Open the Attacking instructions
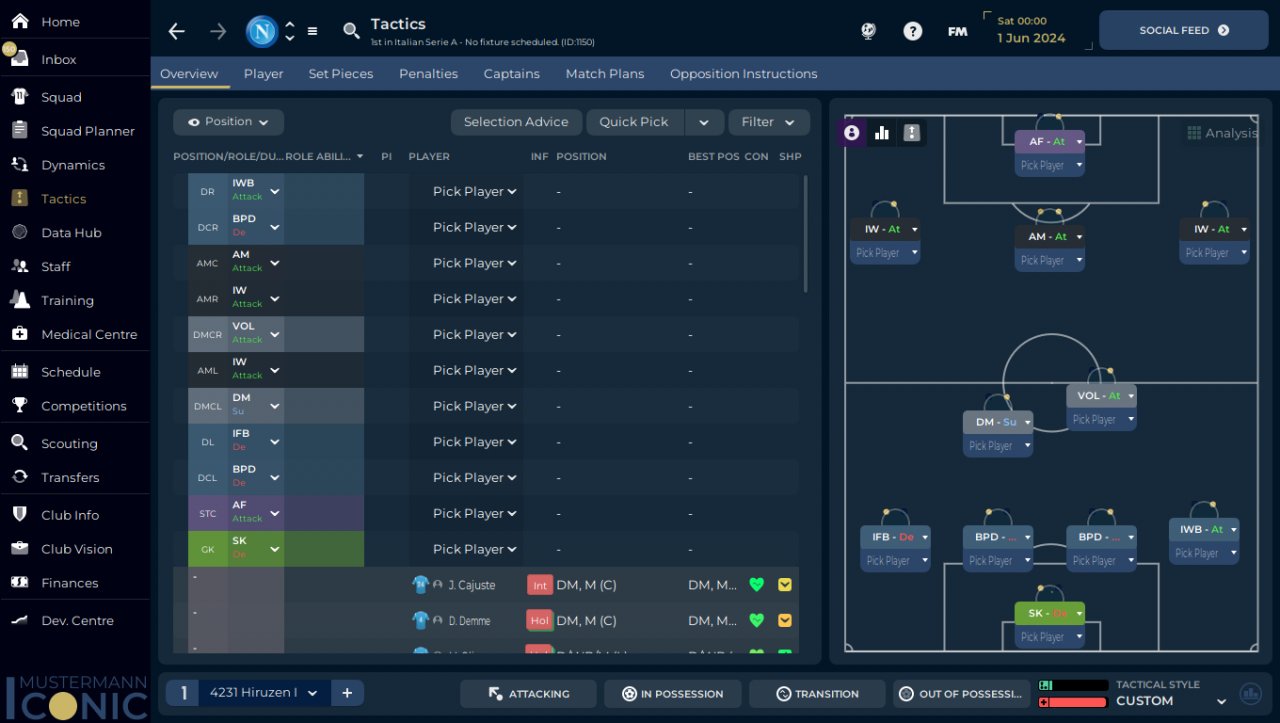1280x723 pixels. click(528, 694)
